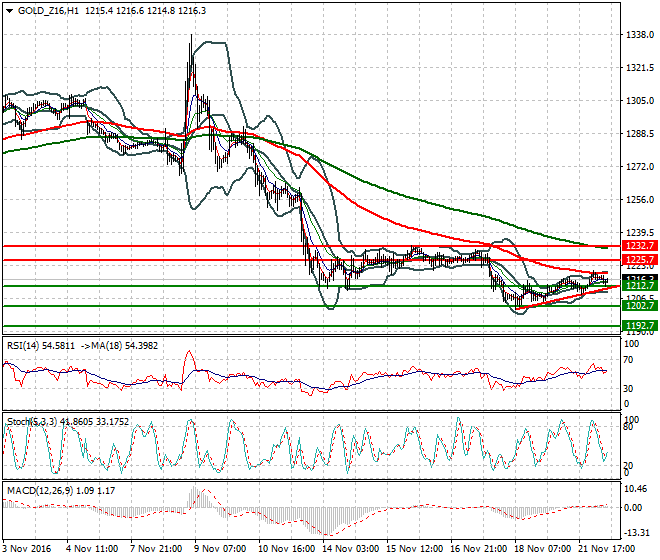The width and height of the screenshot is (660, 560).
Task: Click the 9 Nov 07:00 time axis label
Action: 220,549
